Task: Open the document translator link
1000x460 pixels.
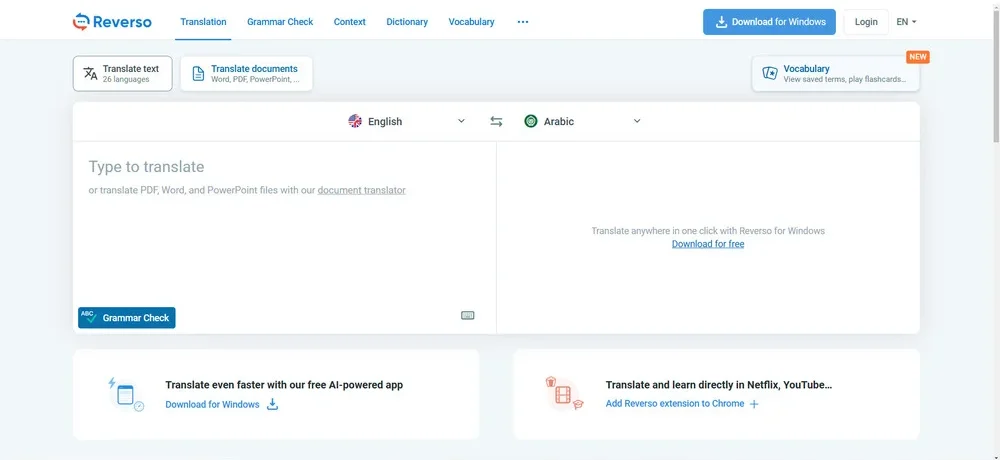Action: pyautogui.click(x=361, y=190)
